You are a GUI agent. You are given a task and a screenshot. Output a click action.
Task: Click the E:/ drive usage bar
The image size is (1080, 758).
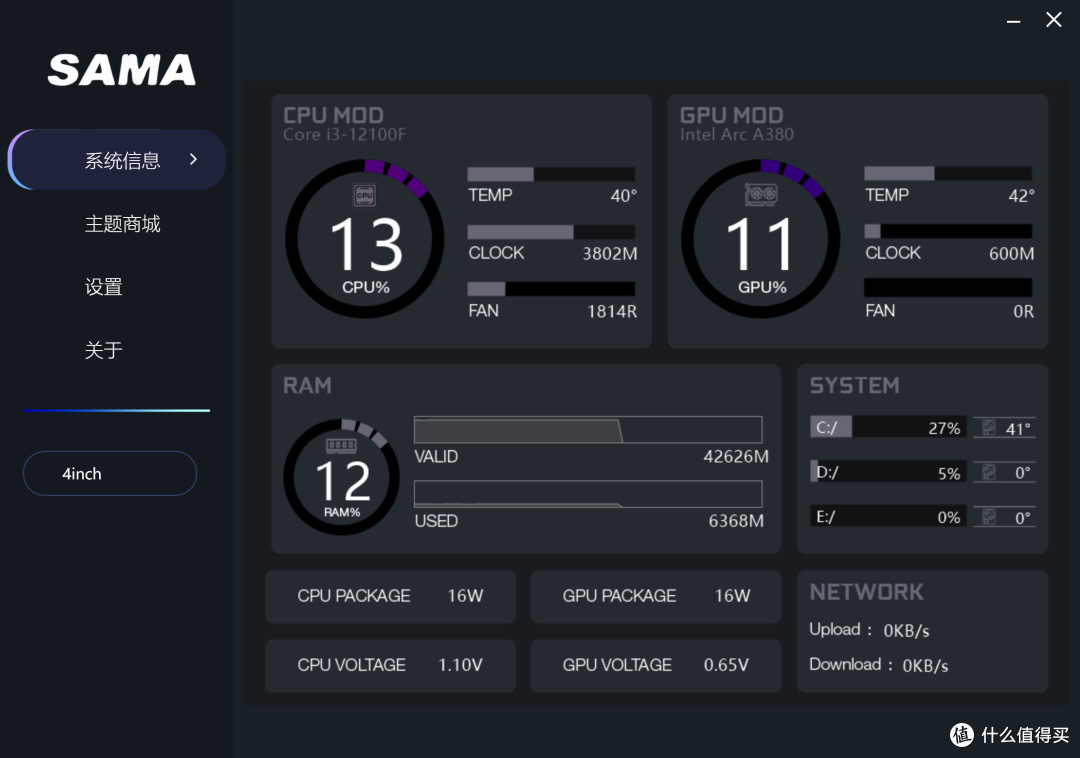click(x=889, y=516)
